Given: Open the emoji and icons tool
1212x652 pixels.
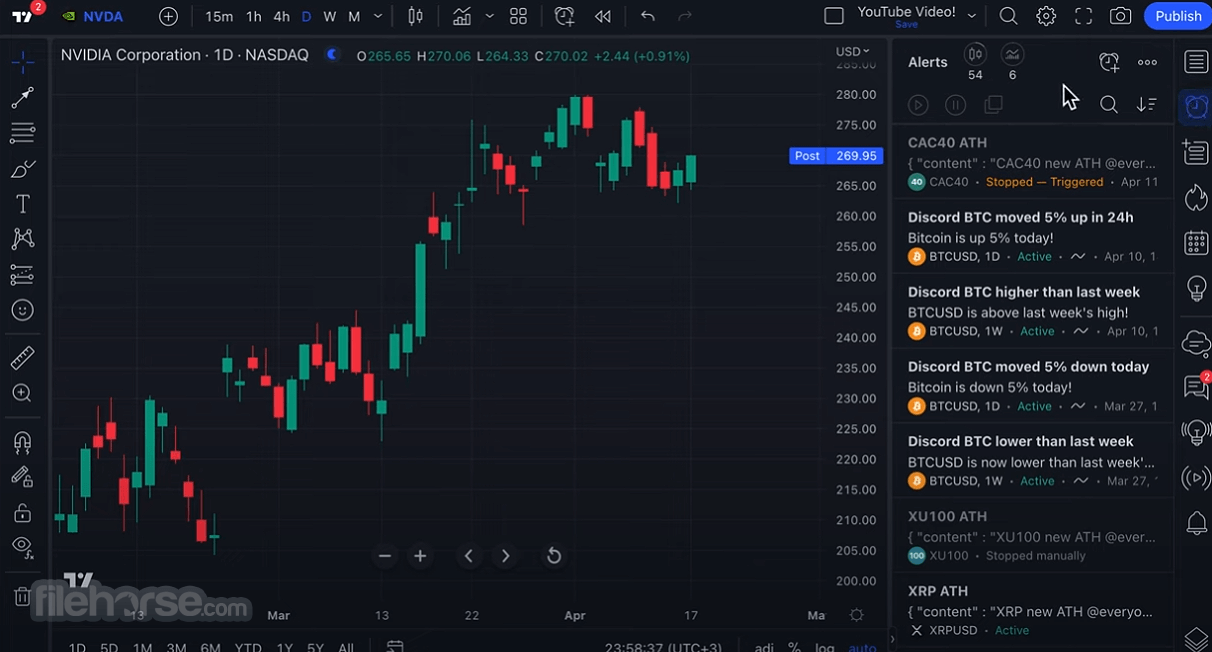Looking at the screenshot, I should [x=22, y=311].
